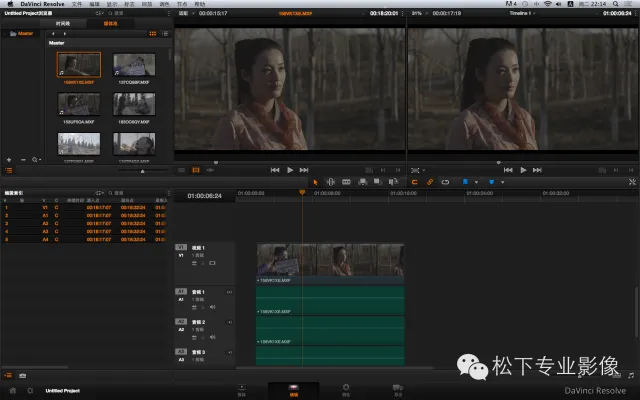The image size is (640, 400).
Task: Select clip thumbnail 137CQ58F.MXF
Action: pyautogui.click(x=134, y=64)
